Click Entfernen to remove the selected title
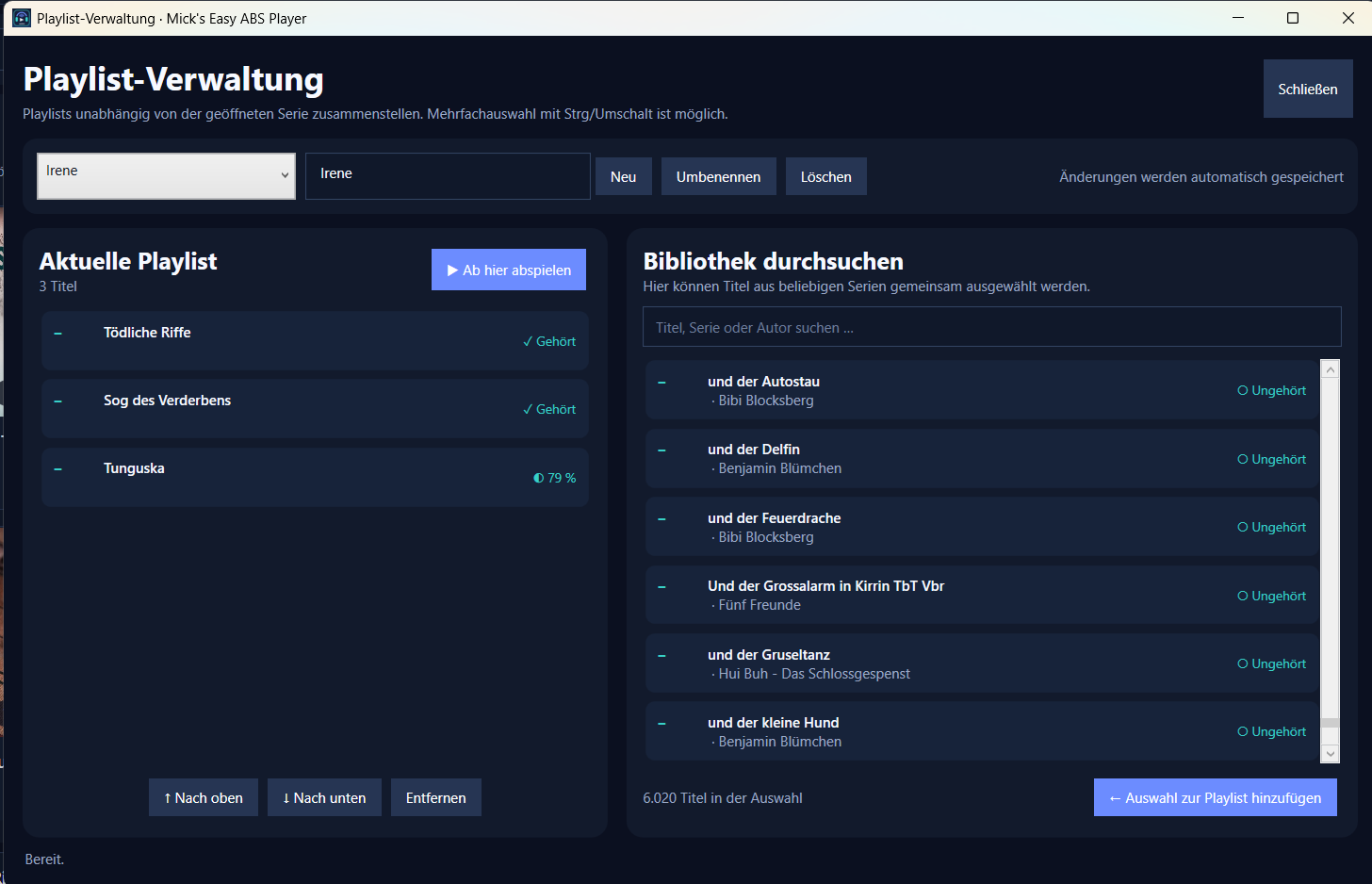 click(436, 797)
